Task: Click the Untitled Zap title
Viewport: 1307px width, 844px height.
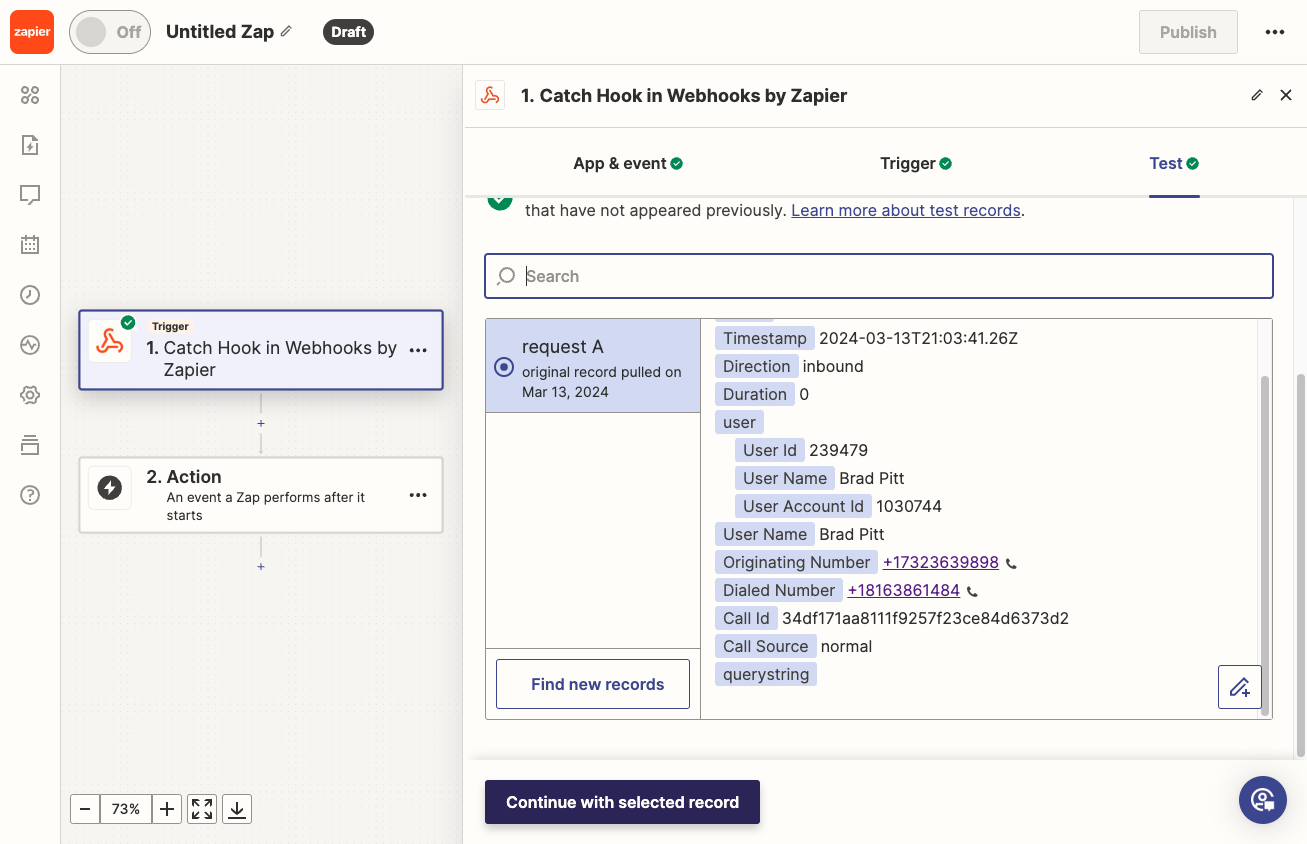Action: 220,32
